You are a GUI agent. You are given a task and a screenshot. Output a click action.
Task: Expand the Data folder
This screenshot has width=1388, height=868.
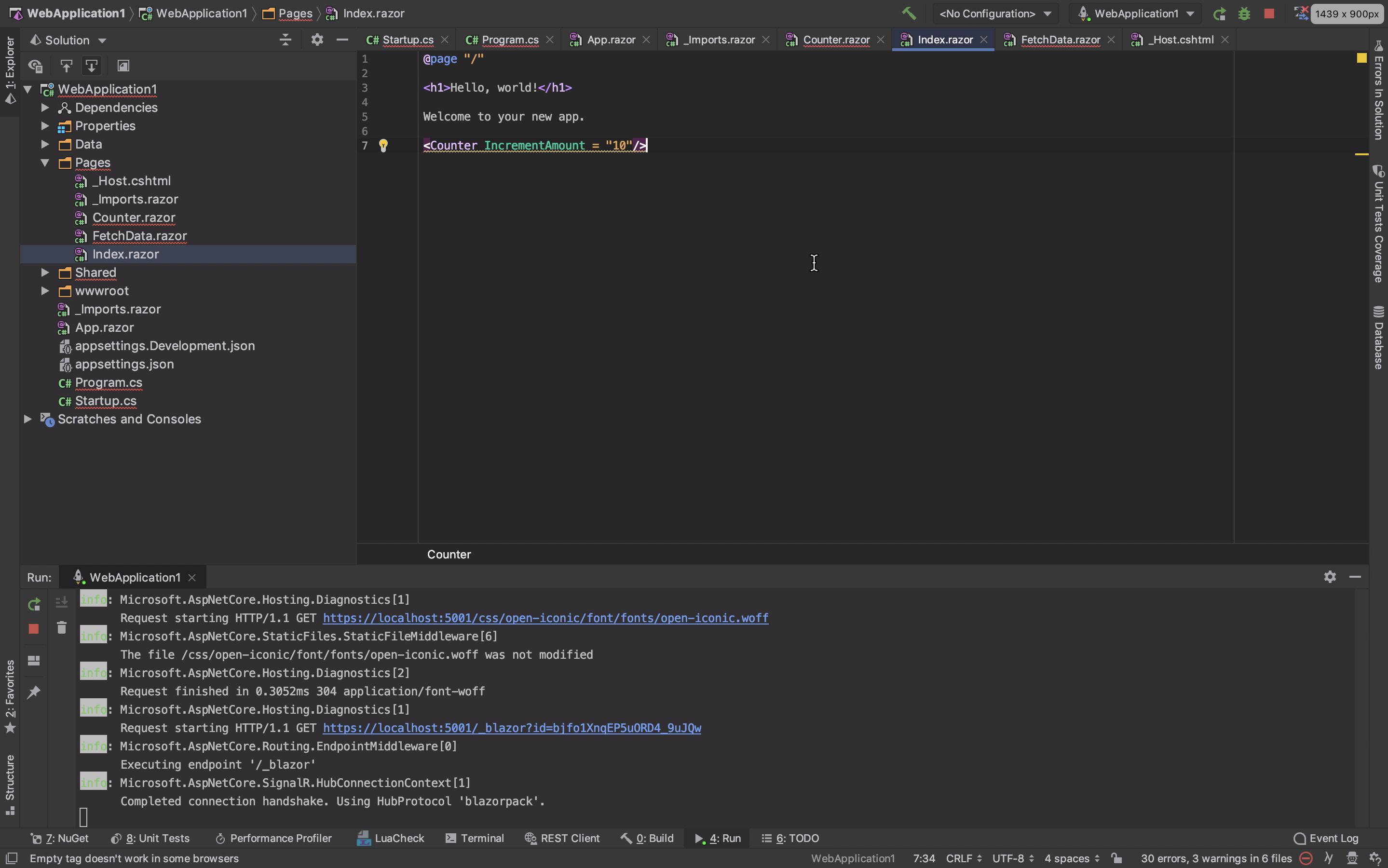pyautogui.click(x=45, y=144)
